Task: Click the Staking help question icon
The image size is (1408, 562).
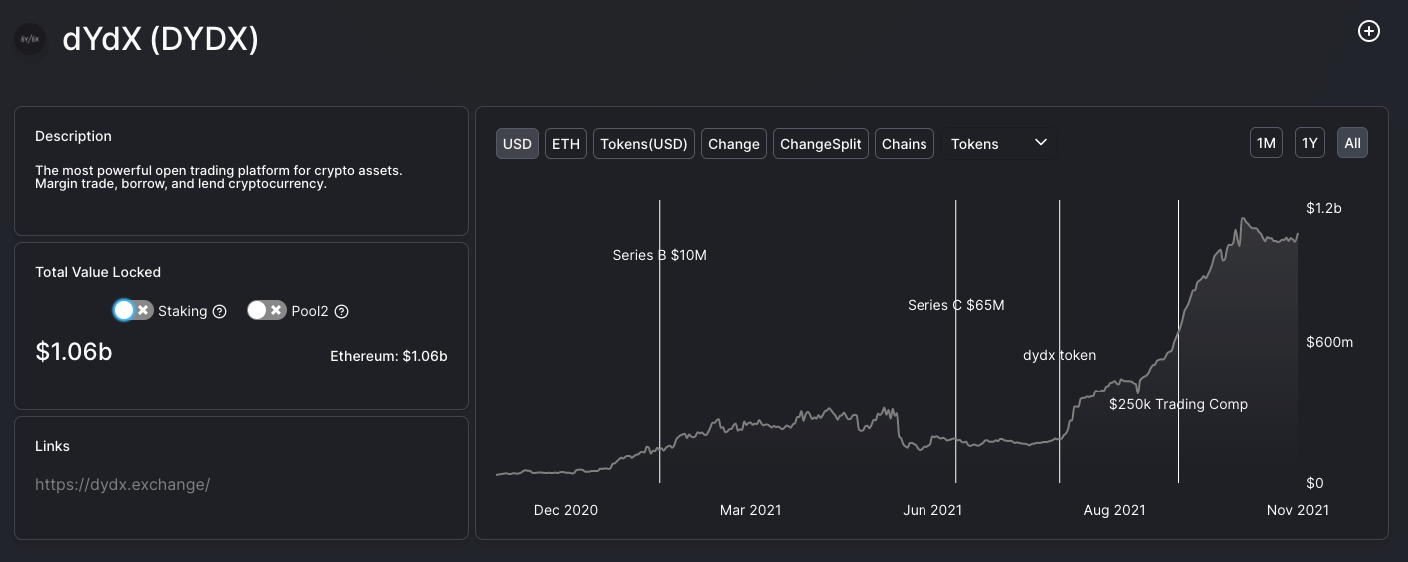Action: (x=220, y=311)
